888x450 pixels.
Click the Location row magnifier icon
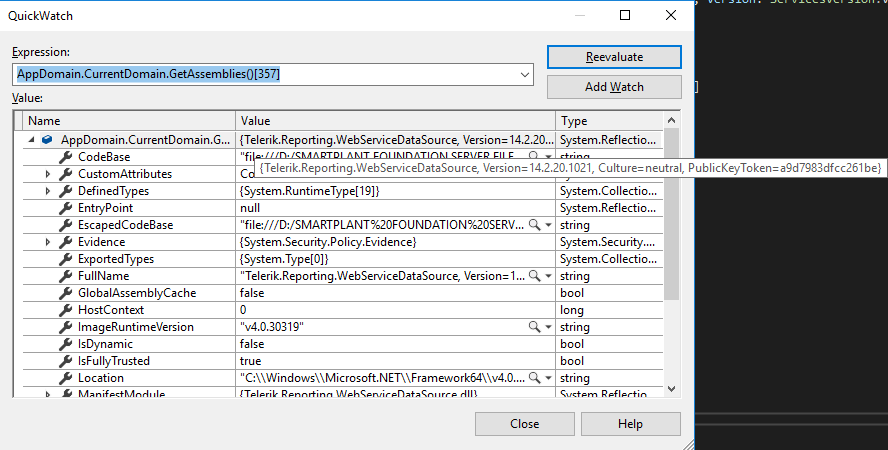tap(534, 378)
